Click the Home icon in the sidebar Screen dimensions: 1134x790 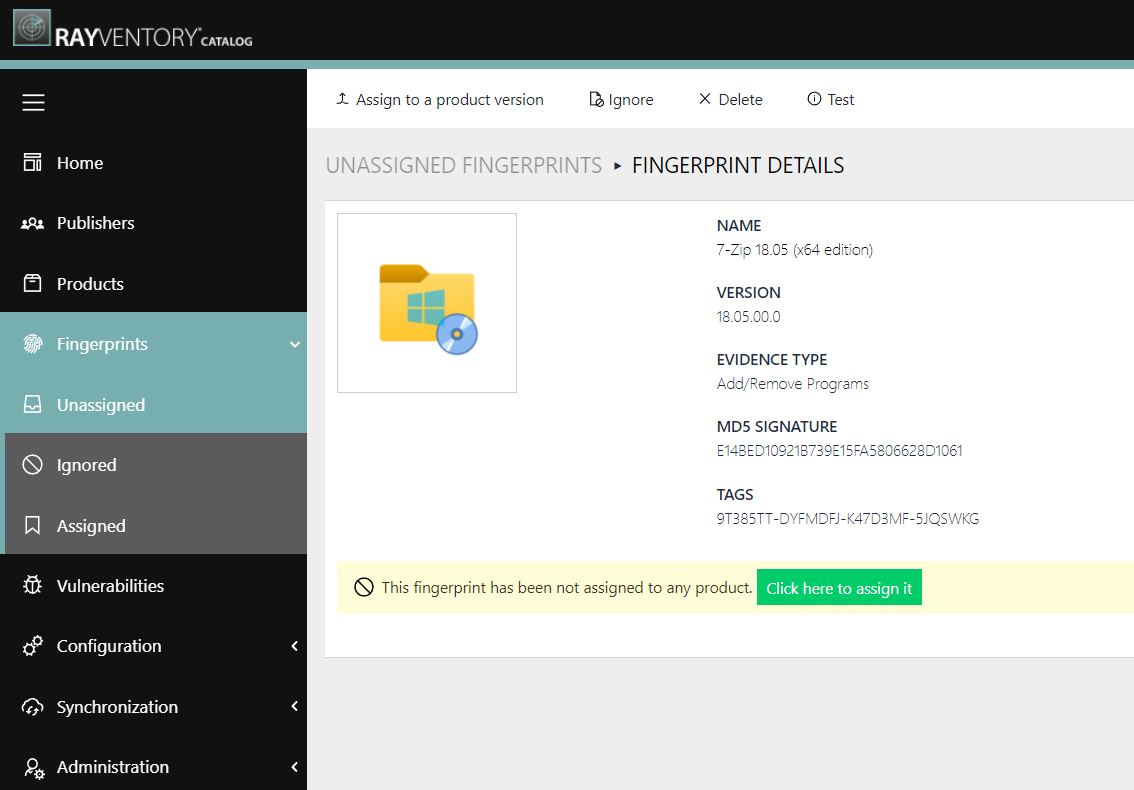pyautogui.click(x=33, y=162)
